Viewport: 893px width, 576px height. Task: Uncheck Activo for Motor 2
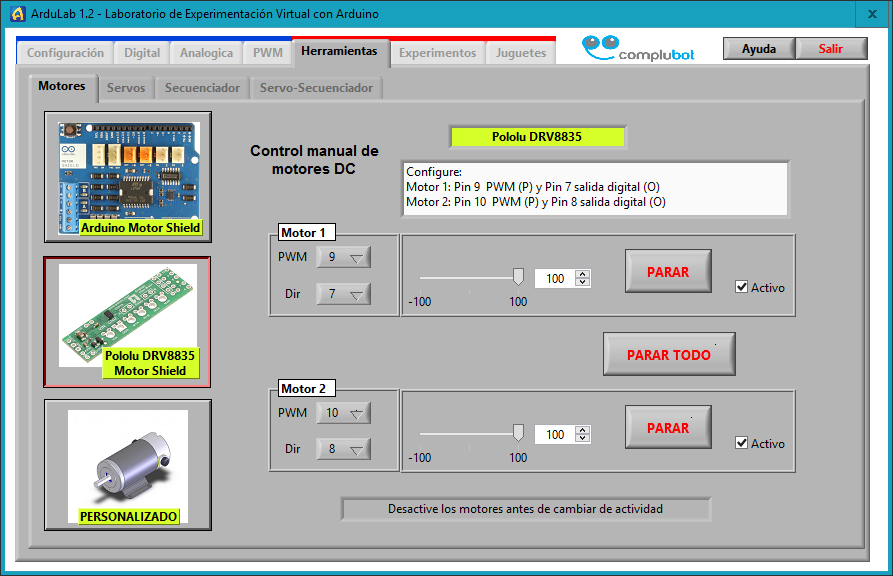tap(741, 443)
